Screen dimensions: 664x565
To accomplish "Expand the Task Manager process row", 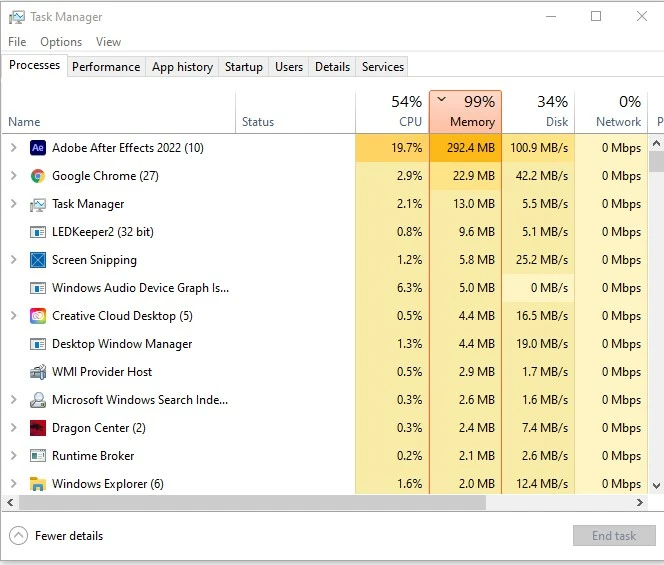I will [14, 204].
